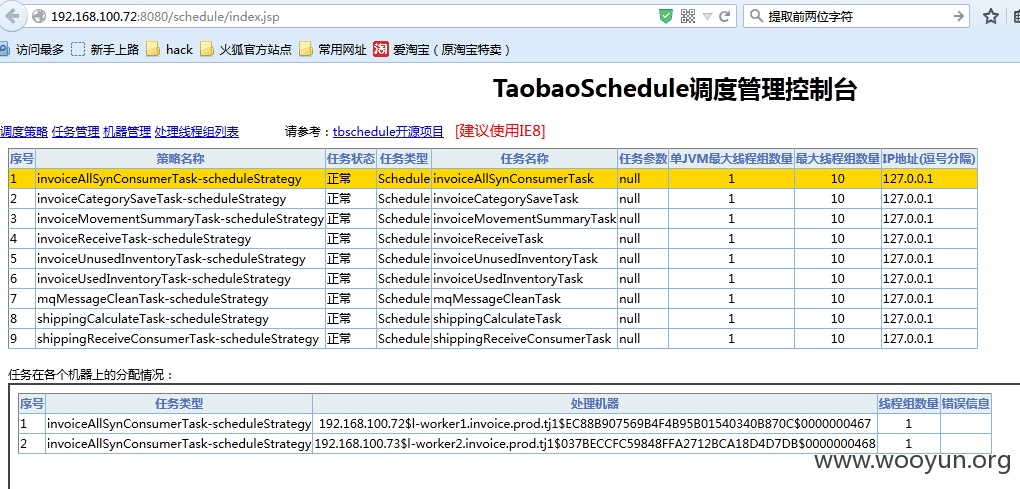Click the 策略名称 column header
Viewport: 1020px width, 489px height.
(x=181, y=158)
